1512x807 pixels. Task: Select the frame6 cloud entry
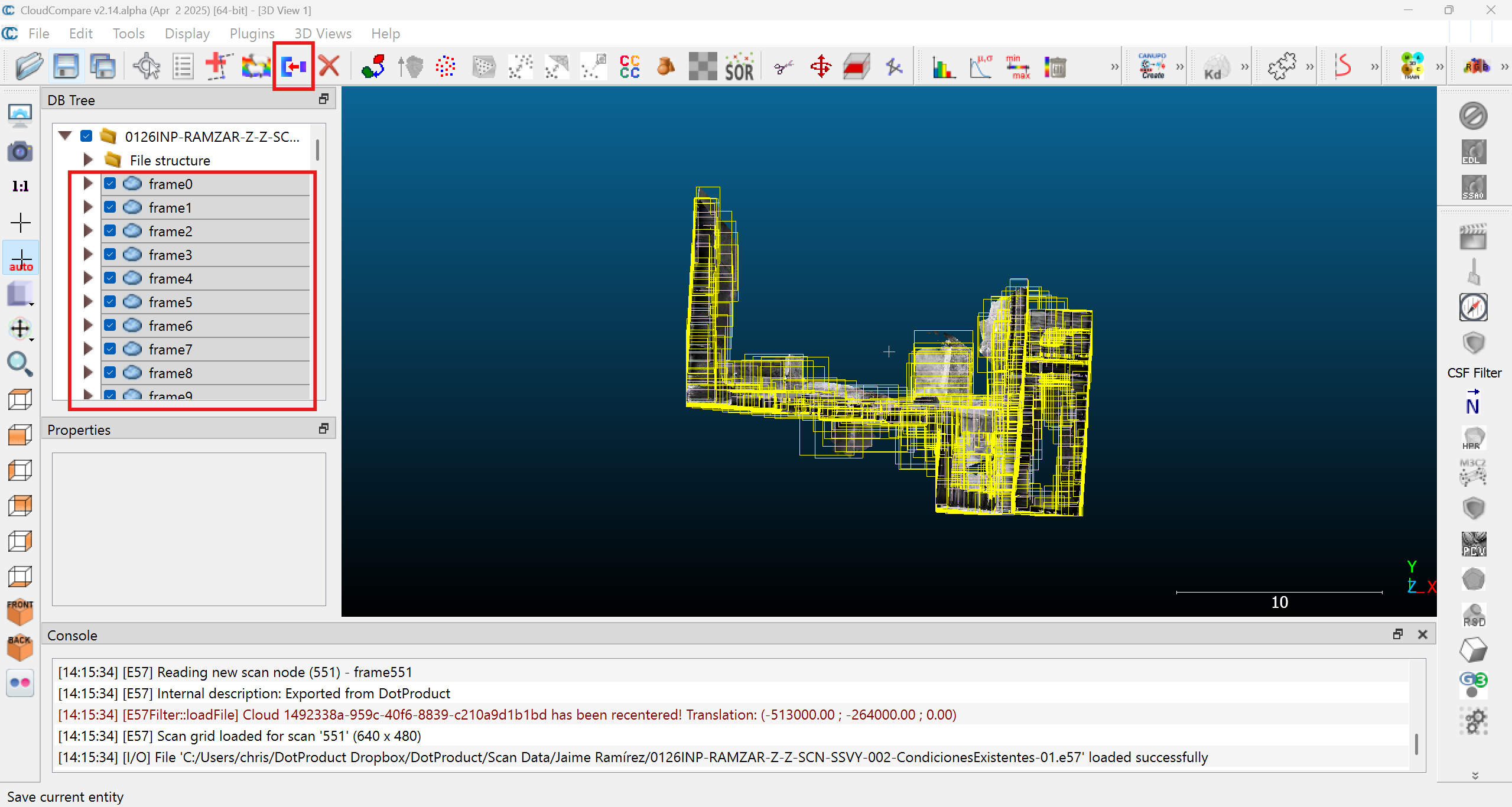coord(170,326)
